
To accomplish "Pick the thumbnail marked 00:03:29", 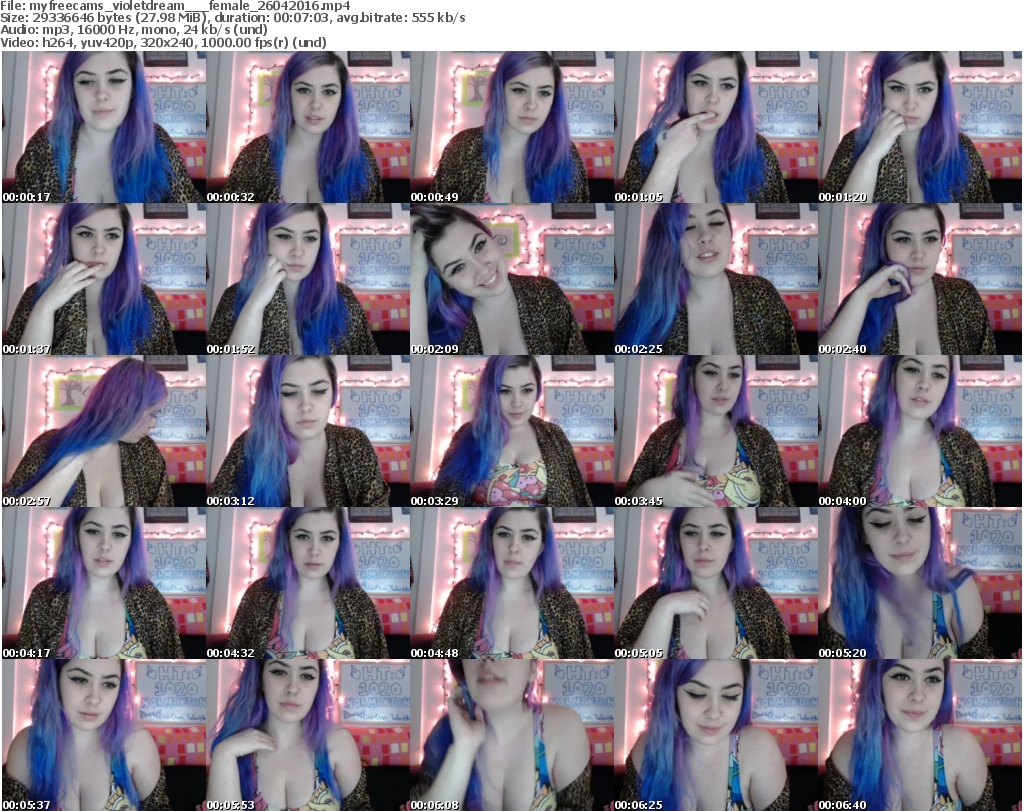I will pyautogui.click(x=512, y=432).
